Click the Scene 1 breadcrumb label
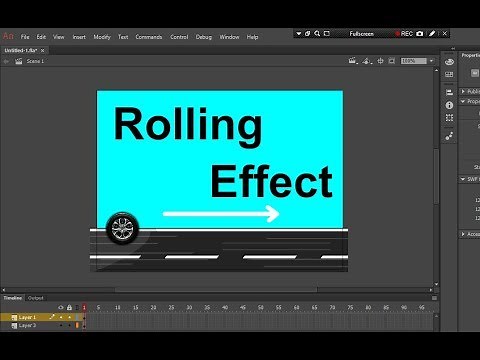Image resolution: width=480 pixels, height=360 pixels. [x=35, y=61]
